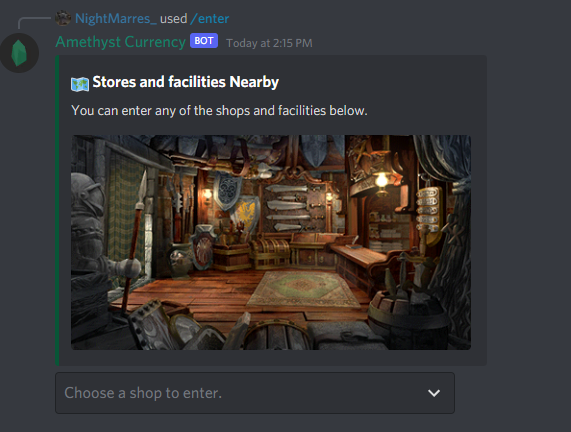
Task: Open the armory shop image preview
Action: 271,243
